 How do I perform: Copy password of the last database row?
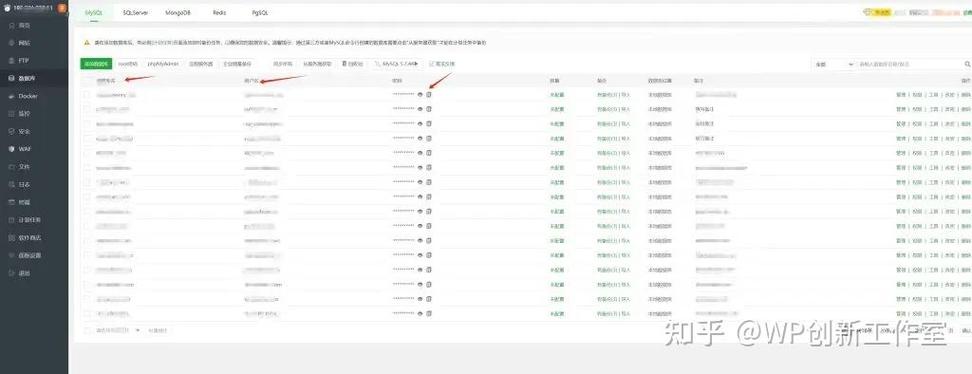(429, 313)
